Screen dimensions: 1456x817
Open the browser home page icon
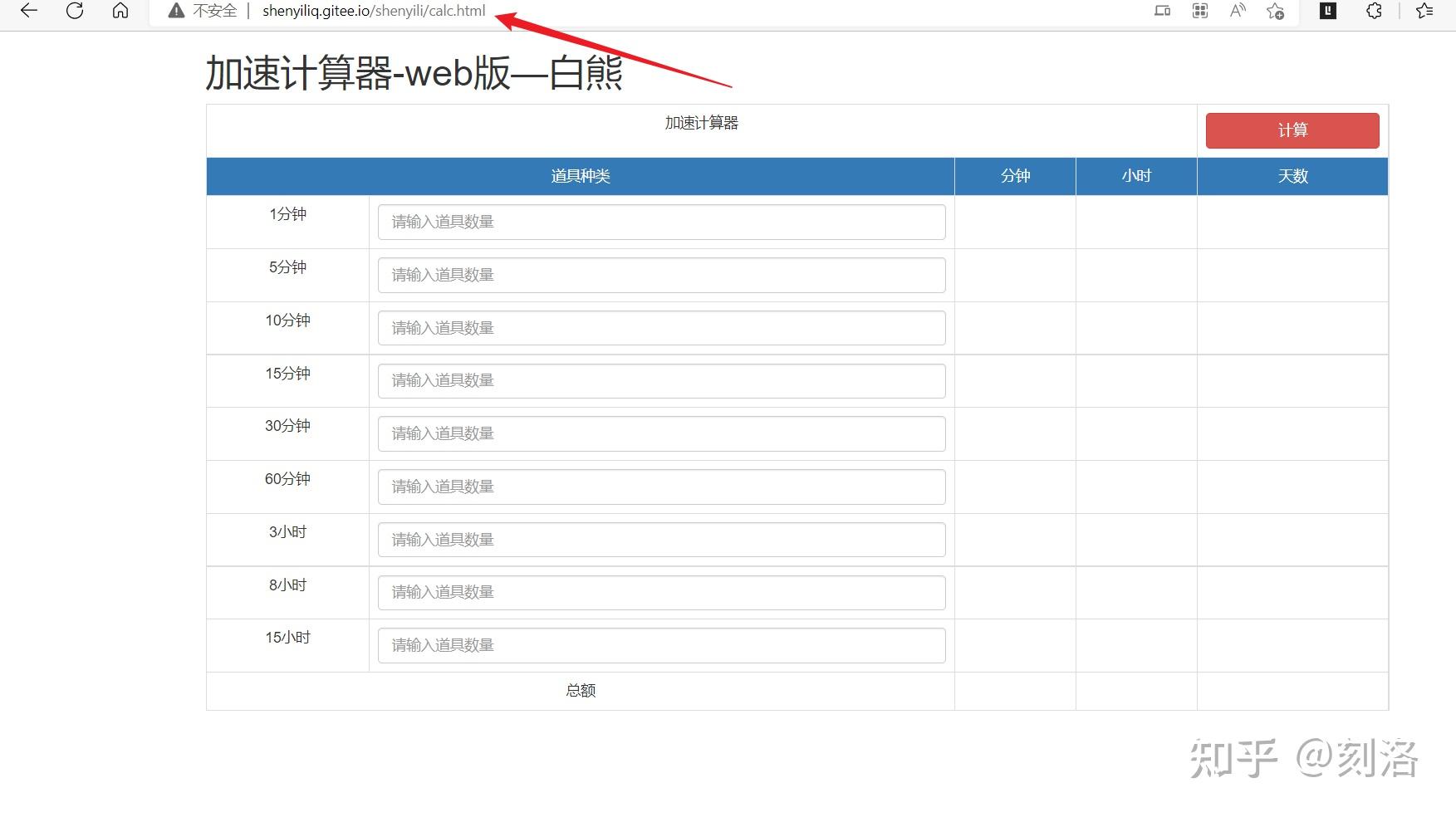(120, 11)
